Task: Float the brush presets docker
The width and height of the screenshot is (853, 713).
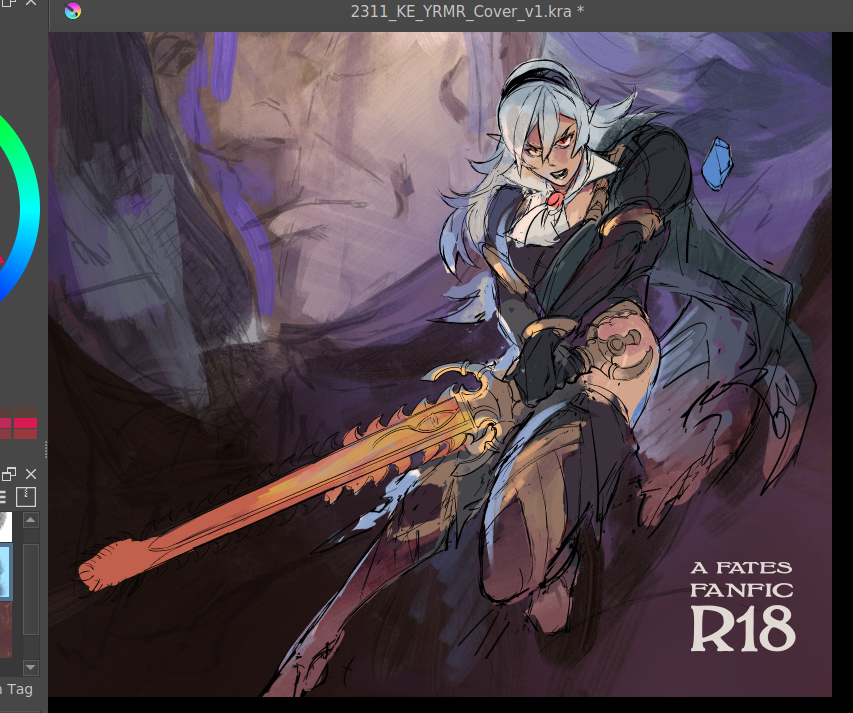Action: click(x=9, y=473)
